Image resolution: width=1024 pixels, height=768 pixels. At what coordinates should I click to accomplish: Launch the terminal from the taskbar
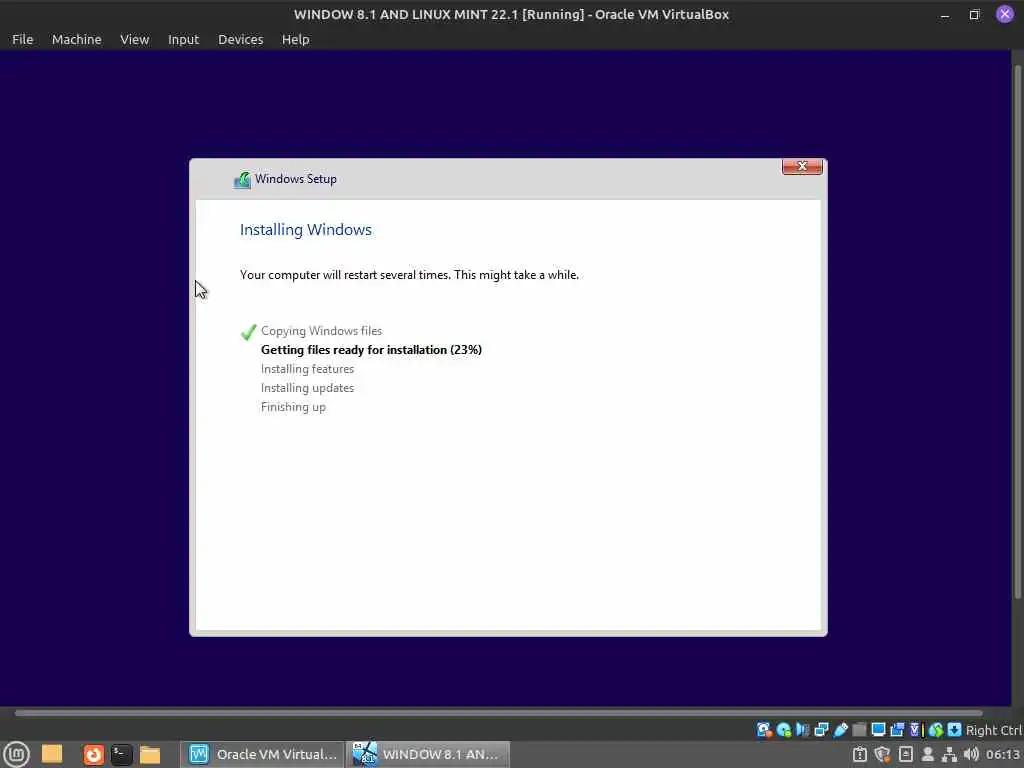coord(121,754)
